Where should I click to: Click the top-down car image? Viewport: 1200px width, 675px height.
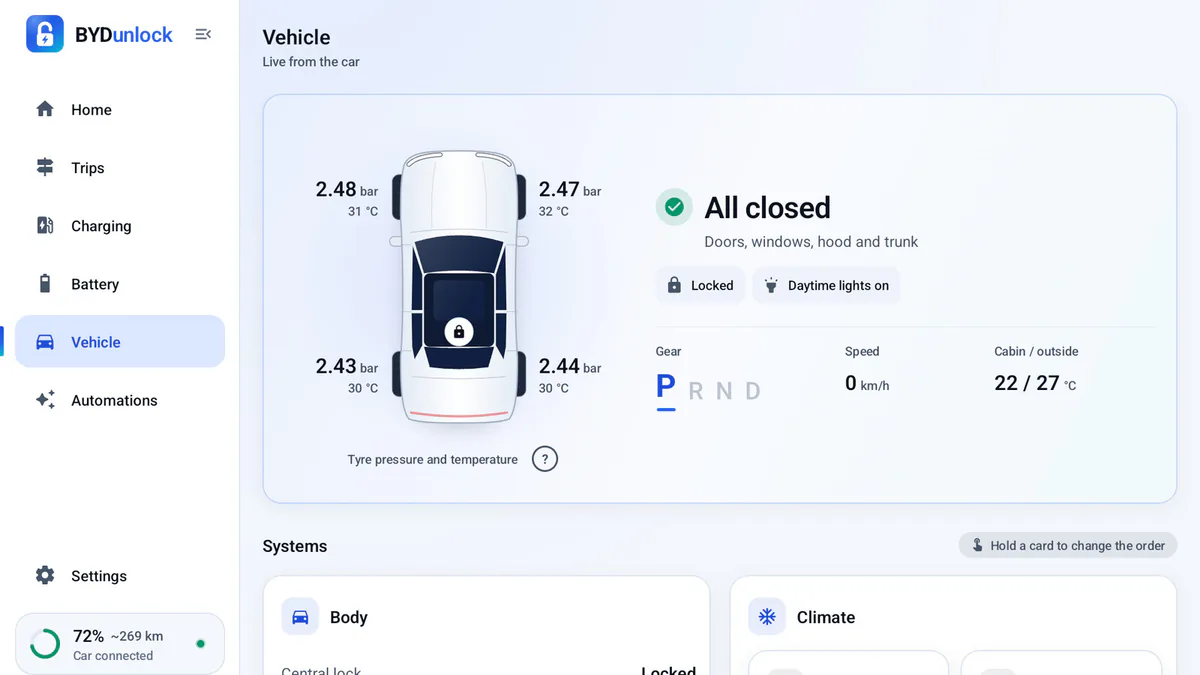click(459, 286)
